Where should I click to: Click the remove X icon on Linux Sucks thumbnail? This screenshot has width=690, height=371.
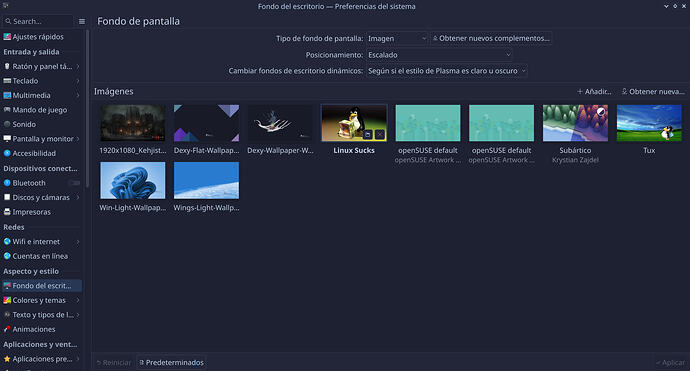(380, 135)
